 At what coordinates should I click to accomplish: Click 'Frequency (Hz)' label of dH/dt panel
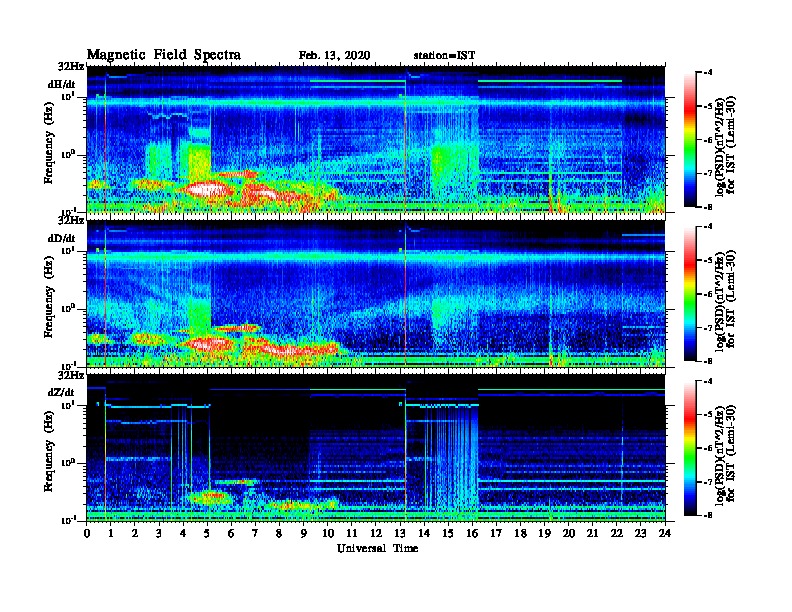49,143
